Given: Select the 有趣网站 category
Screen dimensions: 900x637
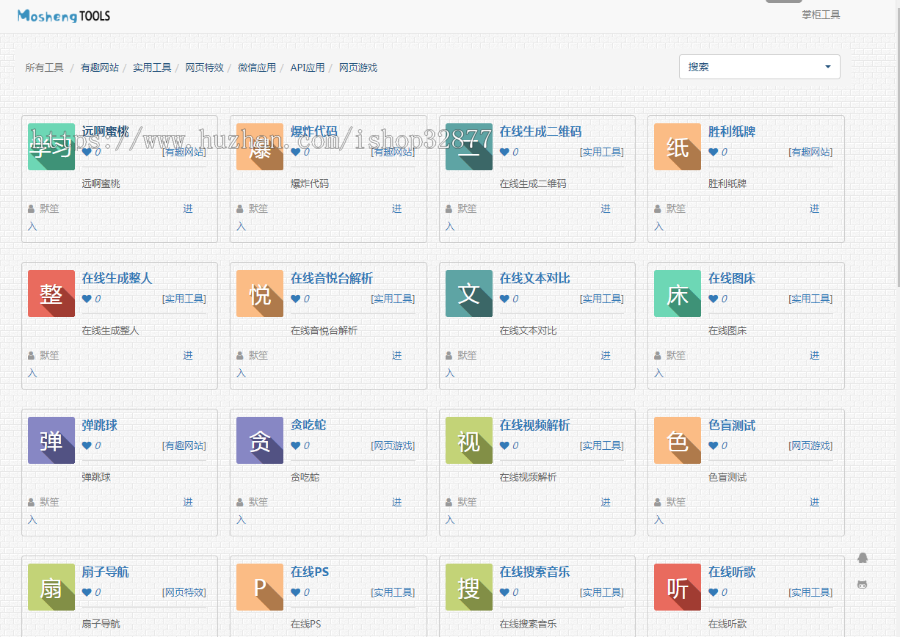Looking at the screenshot, I should (x=99, y=68).
